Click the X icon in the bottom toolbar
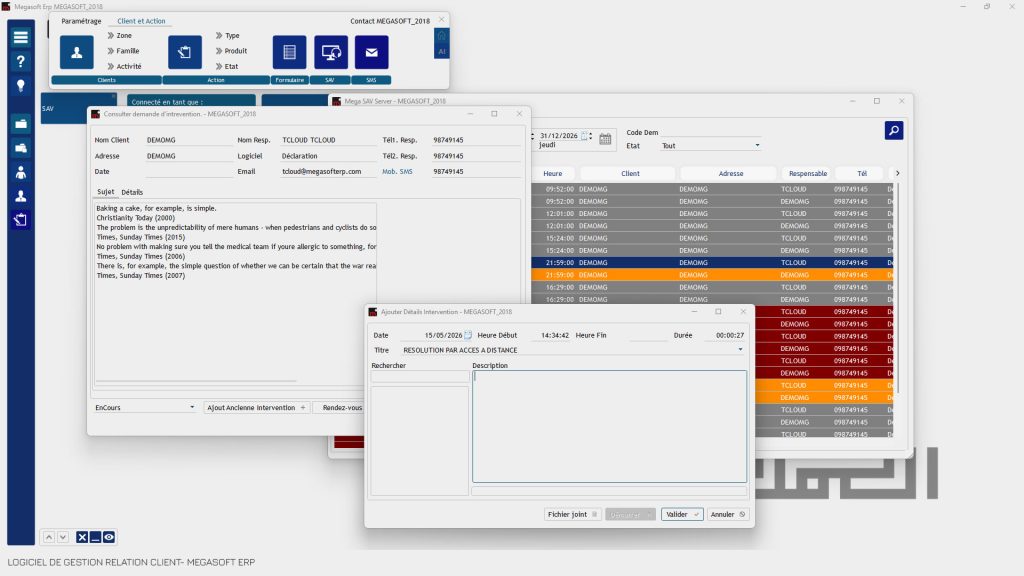This screenshot has width=1024, height=576. pos(82,537)
